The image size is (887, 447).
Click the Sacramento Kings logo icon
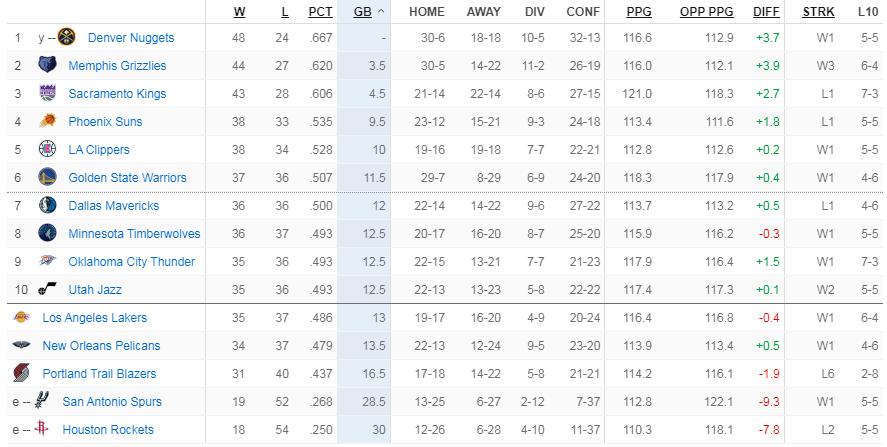pyautogui.click(x=48, y=94)
